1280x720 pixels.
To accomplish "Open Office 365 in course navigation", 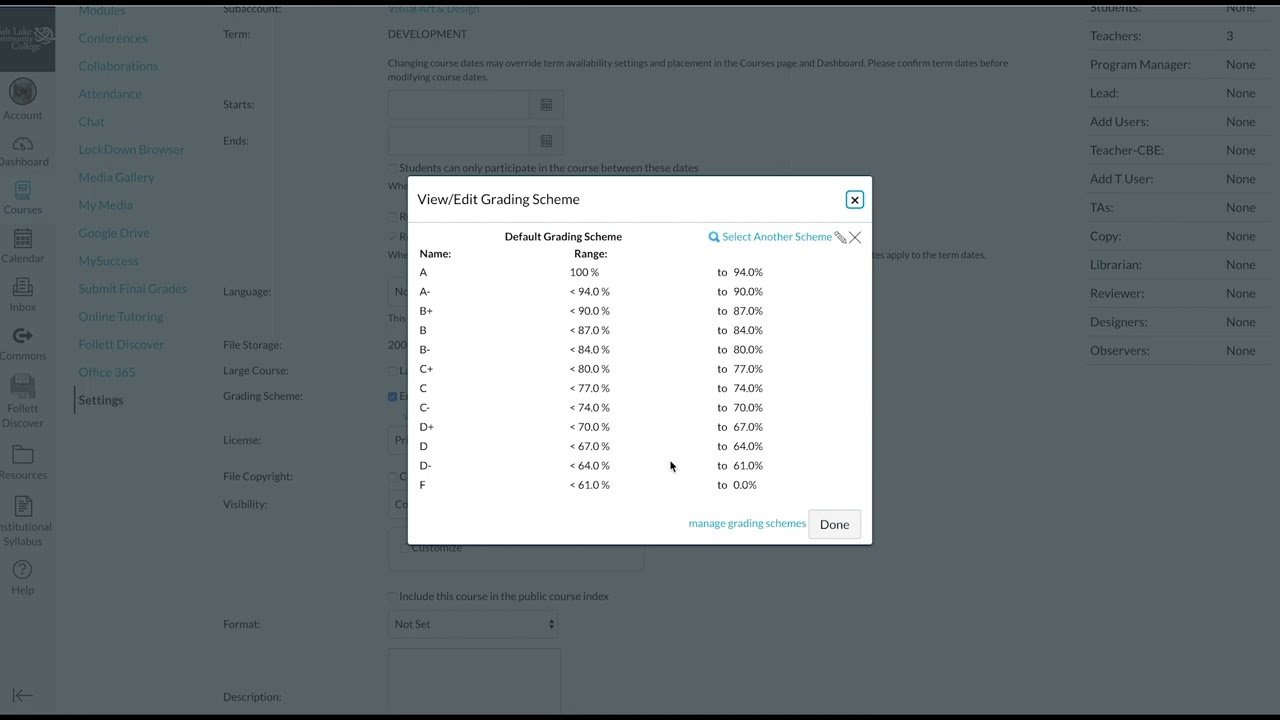I will point(106,372).
